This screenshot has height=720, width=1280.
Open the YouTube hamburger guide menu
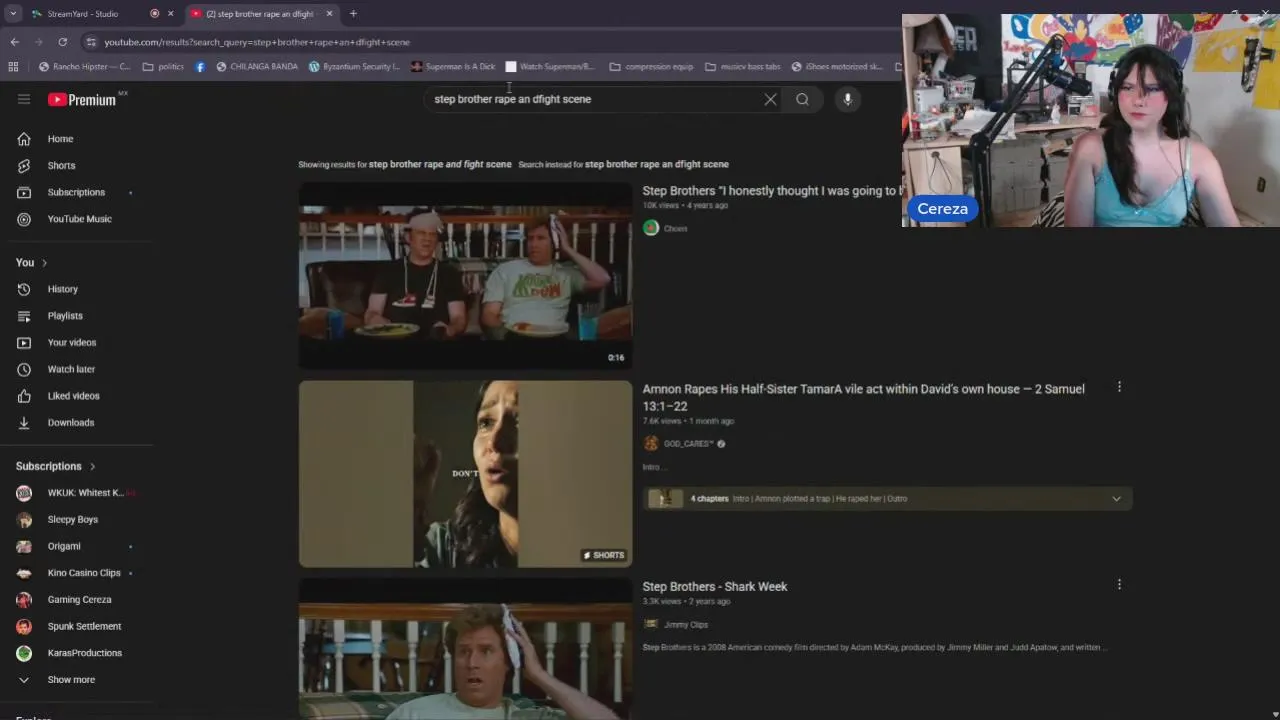point(24,99)
